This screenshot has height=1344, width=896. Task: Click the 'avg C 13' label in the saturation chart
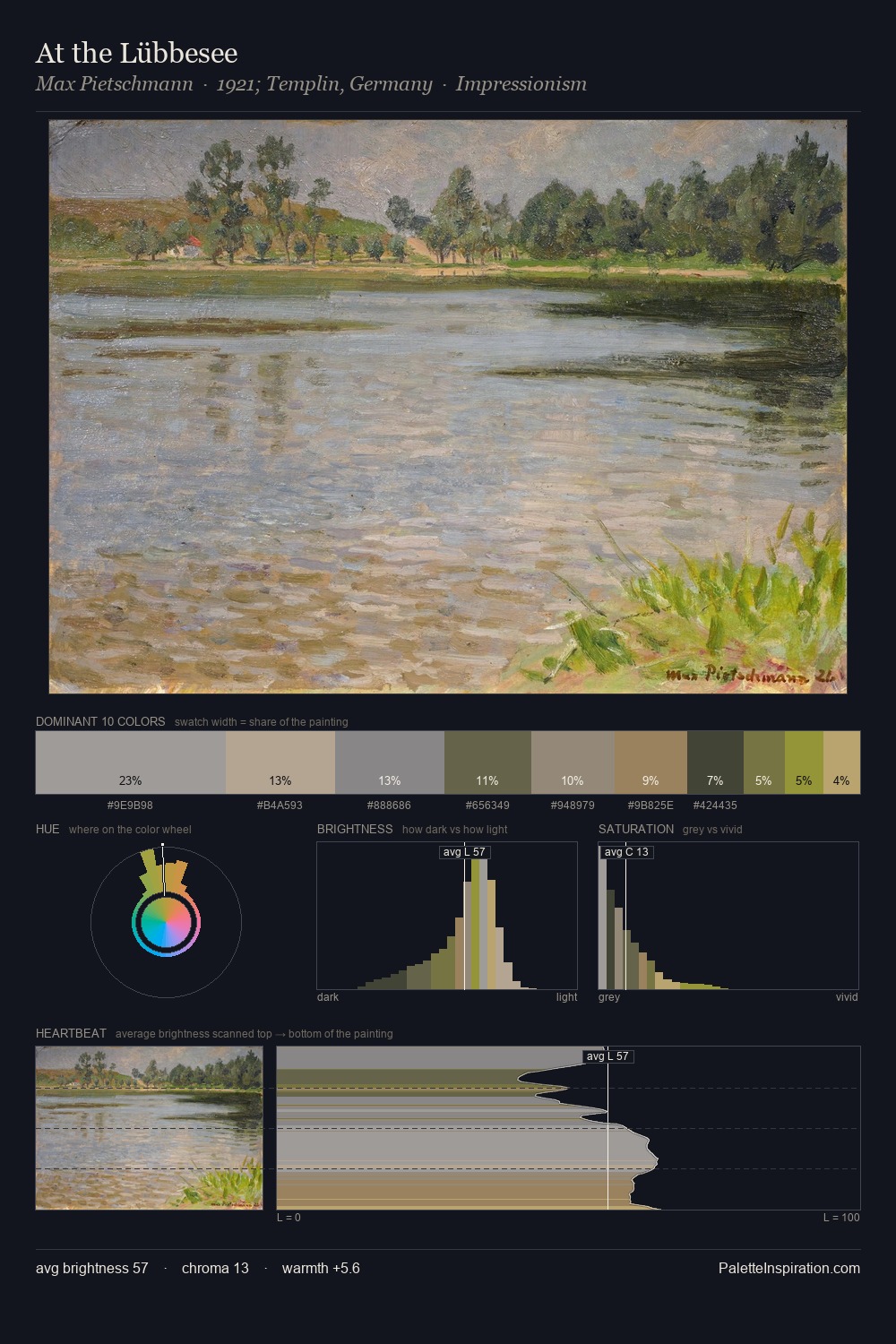626,852
